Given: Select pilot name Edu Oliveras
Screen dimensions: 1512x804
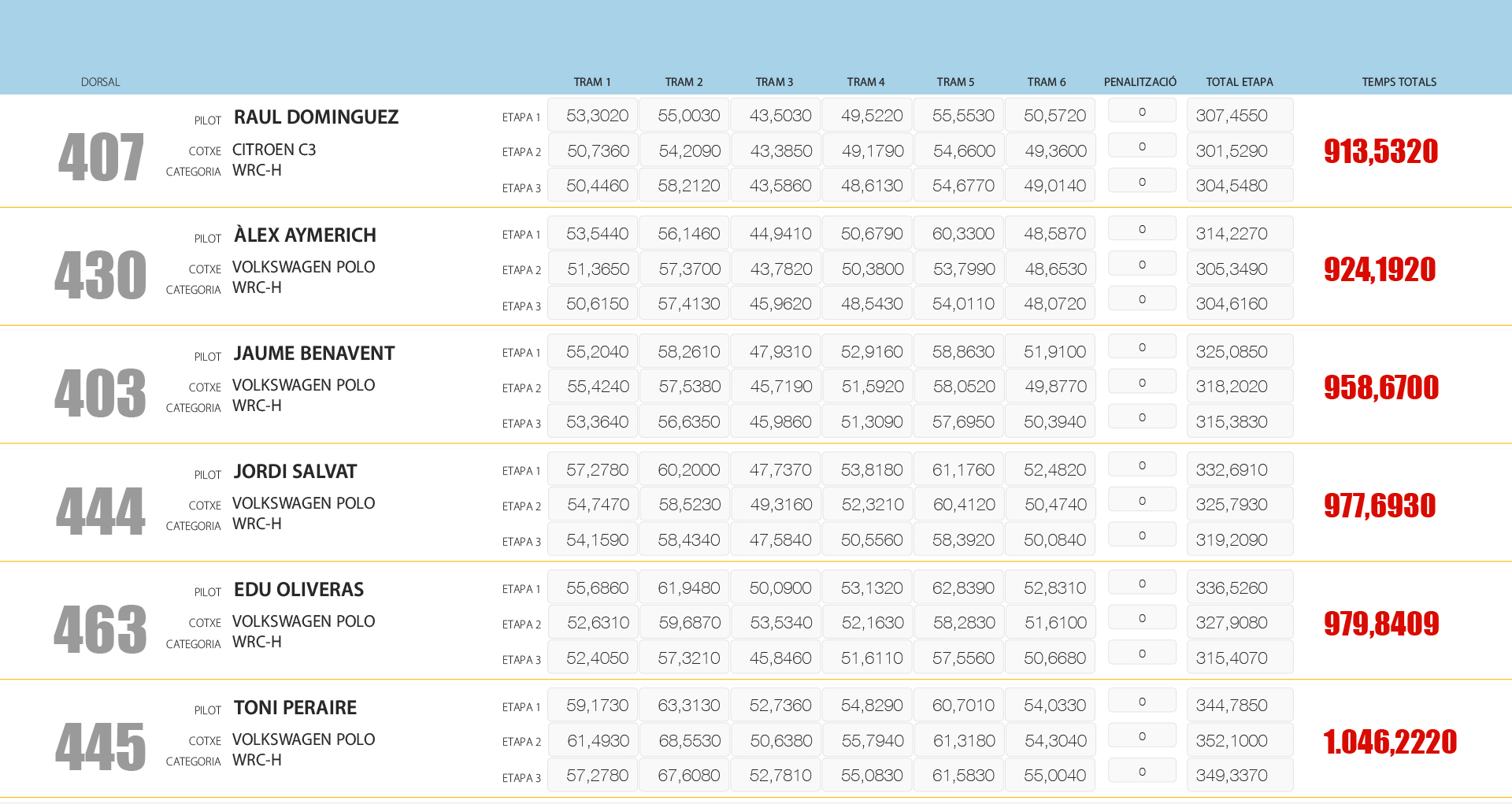Looking at the screenshot, I should pos(298,590).
